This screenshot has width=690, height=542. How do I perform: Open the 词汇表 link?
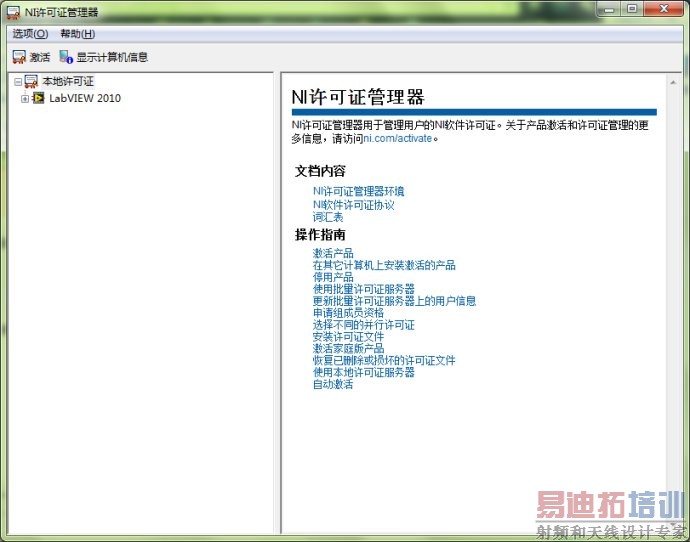click(328, 217)
